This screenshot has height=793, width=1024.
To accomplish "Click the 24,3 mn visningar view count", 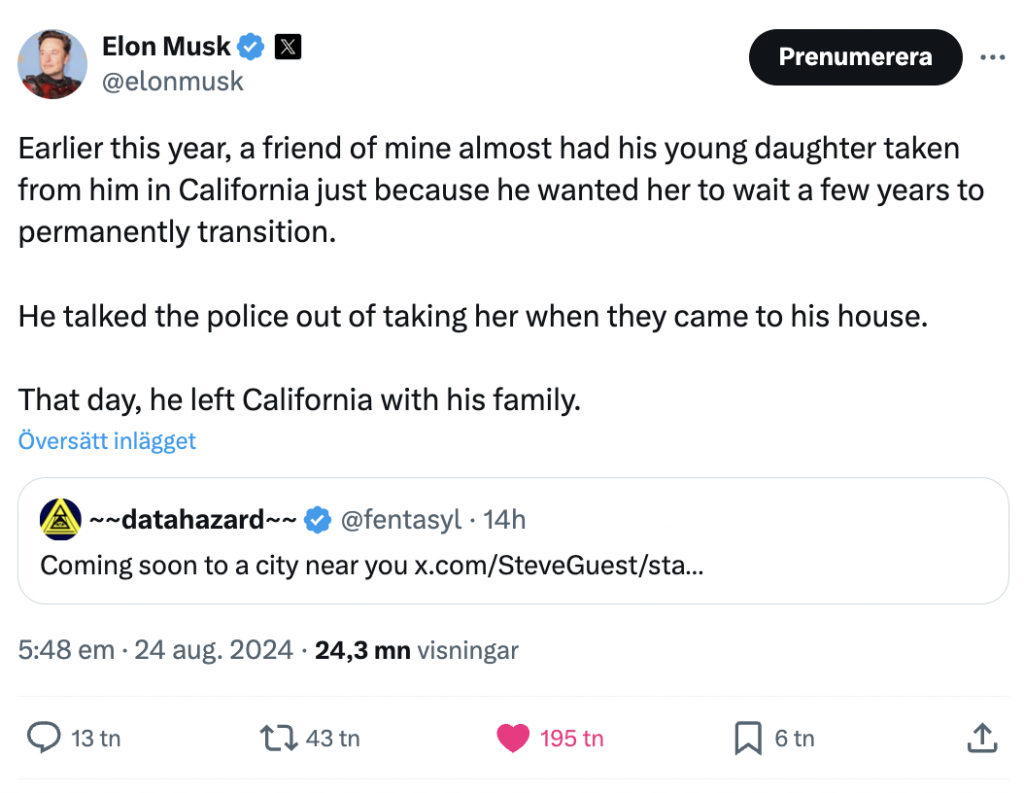I will pyautogui.click(x=416, y=650).
